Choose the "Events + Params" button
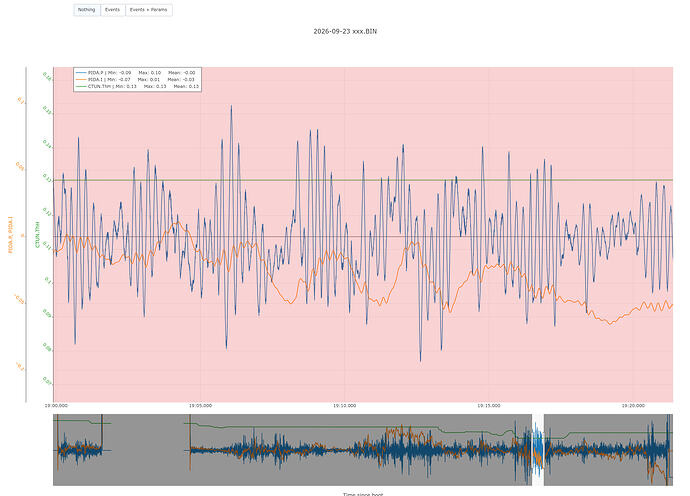This screenshot has height=496, width=690. pyautogui.click(x=149, y=10)
